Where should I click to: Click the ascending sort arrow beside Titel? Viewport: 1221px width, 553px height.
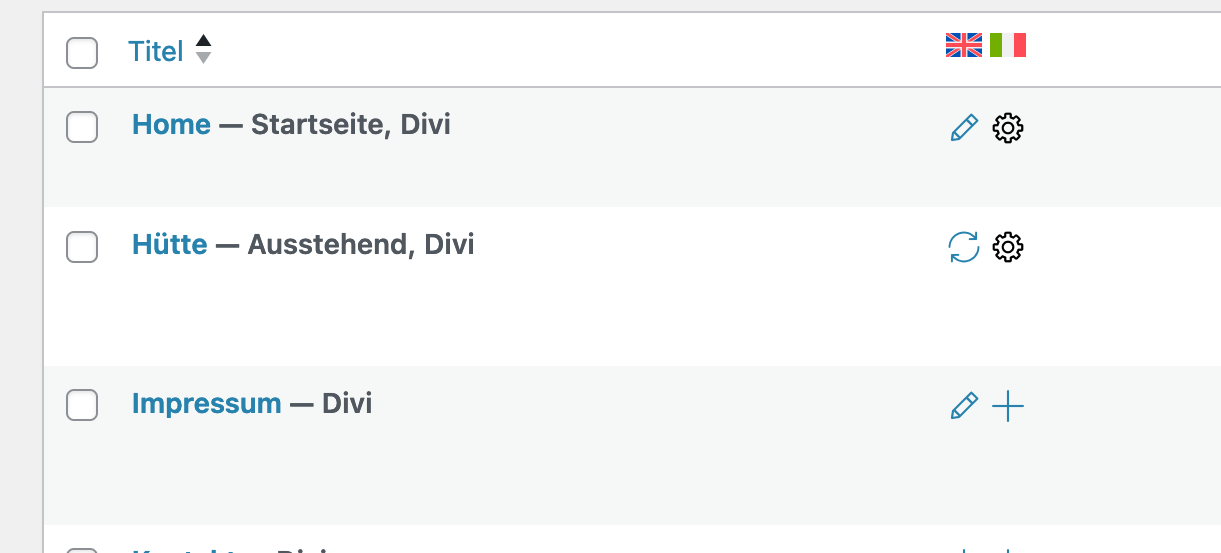coord(203,41)
